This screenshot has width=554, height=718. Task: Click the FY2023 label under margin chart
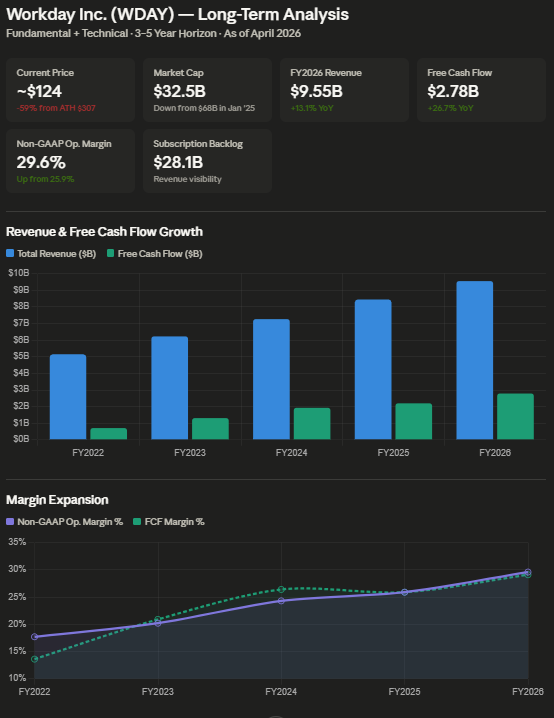click(158, 691)
